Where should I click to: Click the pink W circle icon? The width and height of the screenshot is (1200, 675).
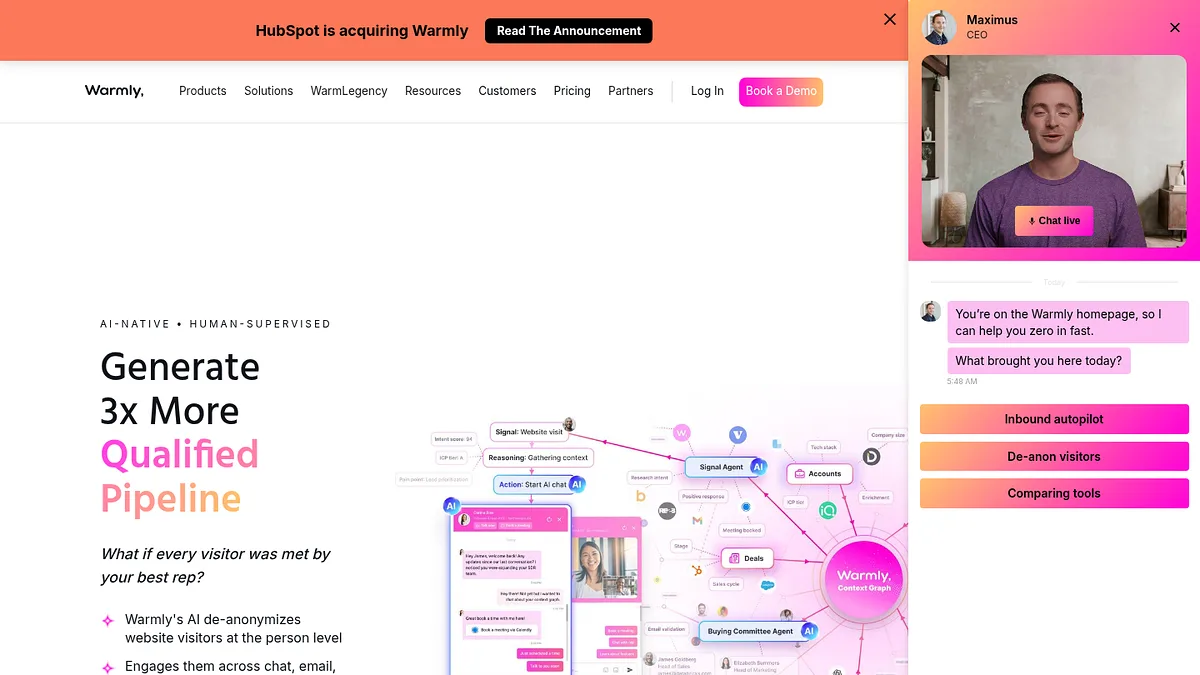tap(682, 433)
